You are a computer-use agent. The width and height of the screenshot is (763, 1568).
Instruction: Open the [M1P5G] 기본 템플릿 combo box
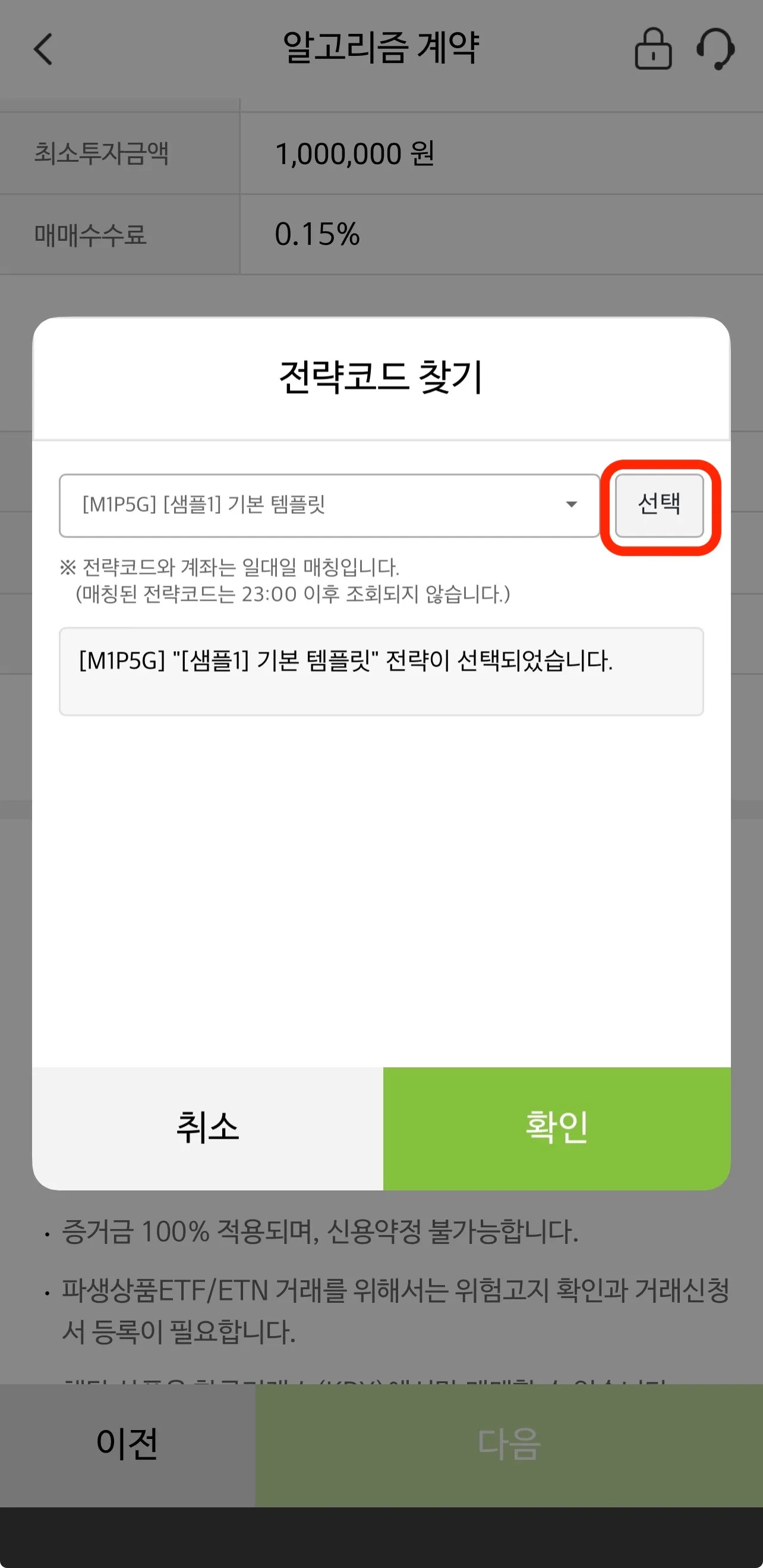pyautogui.click(x=329, y=506)
